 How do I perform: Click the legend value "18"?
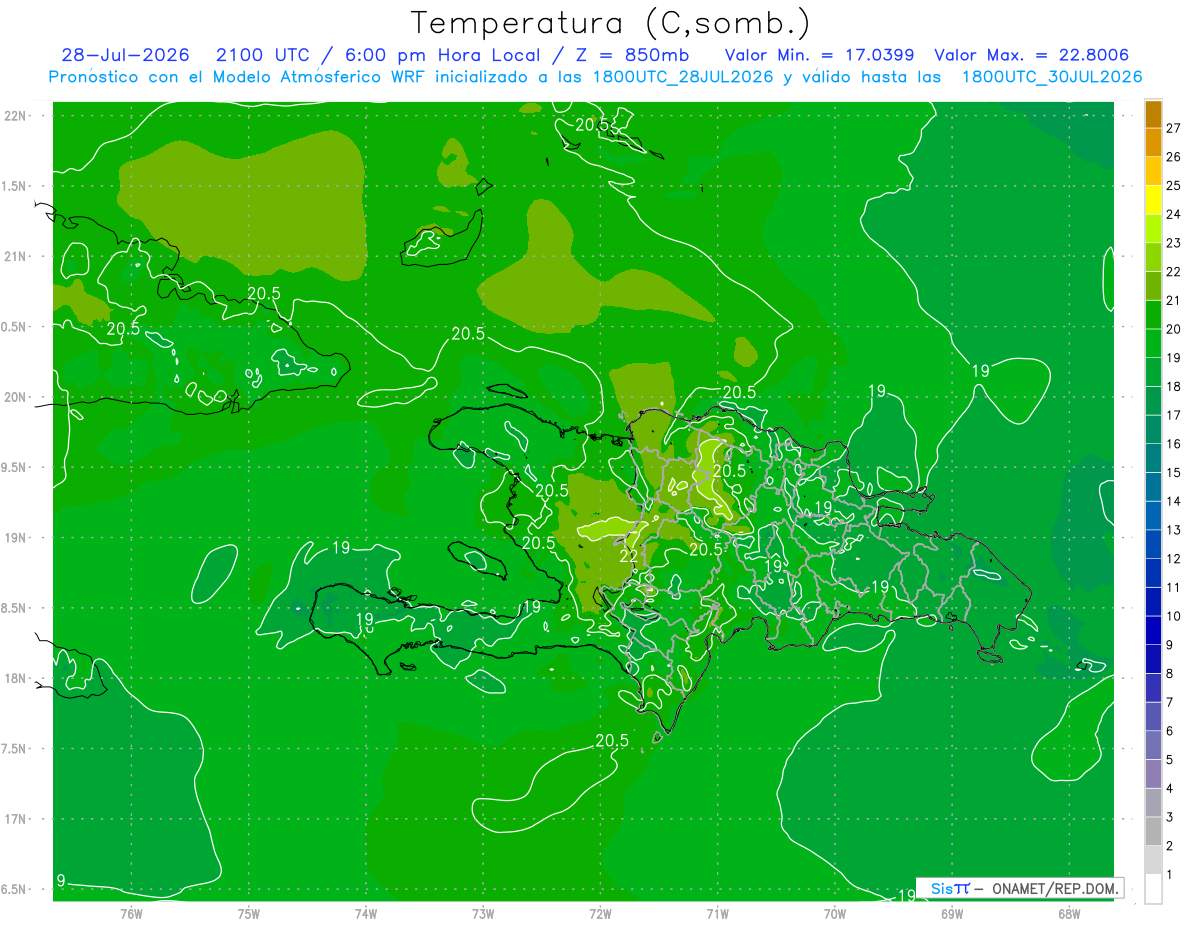tap(1173, 386)
